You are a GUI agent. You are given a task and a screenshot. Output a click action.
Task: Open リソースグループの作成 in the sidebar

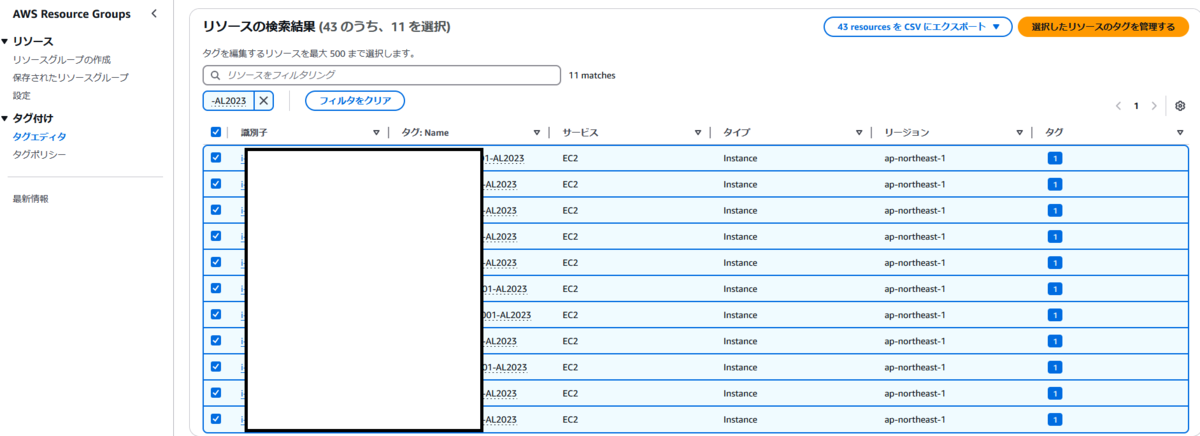coord(61,60)
